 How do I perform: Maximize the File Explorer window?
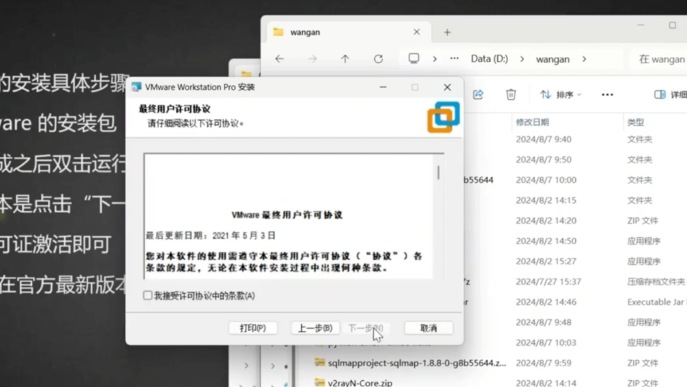(672, 25)
